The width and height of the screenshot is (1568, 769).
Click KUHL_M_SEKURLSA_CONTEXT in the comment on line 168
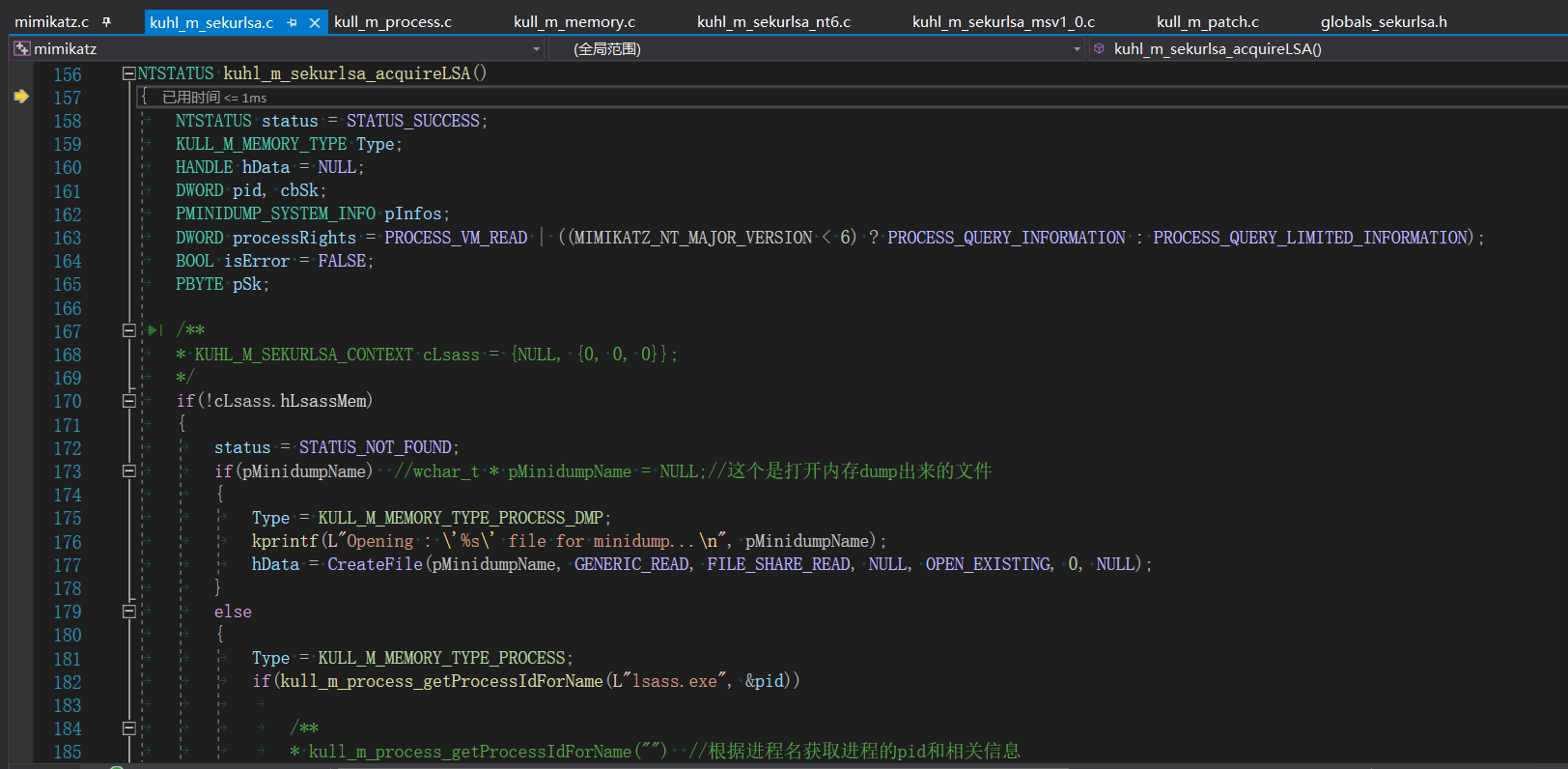click(x=304, y=355)
